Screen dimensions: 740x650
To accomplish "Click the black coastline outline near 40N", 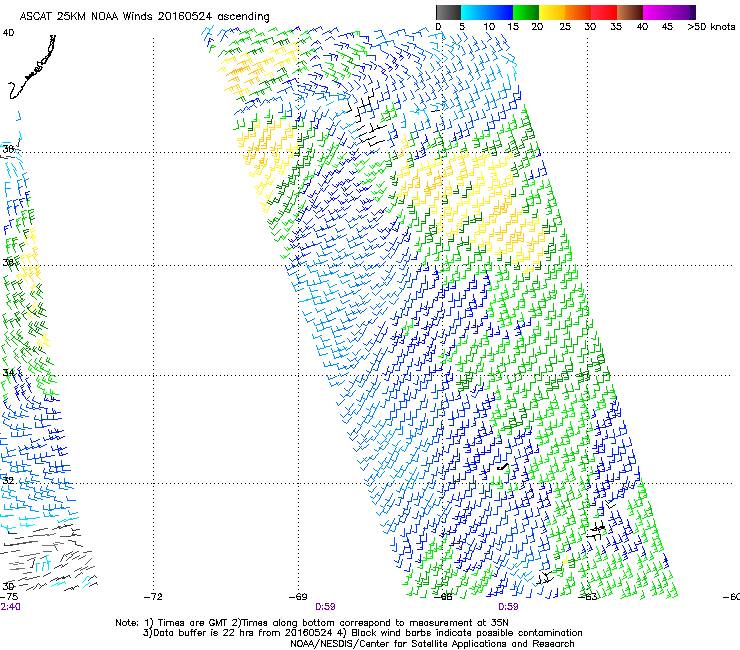I will [x=32, y=67].
